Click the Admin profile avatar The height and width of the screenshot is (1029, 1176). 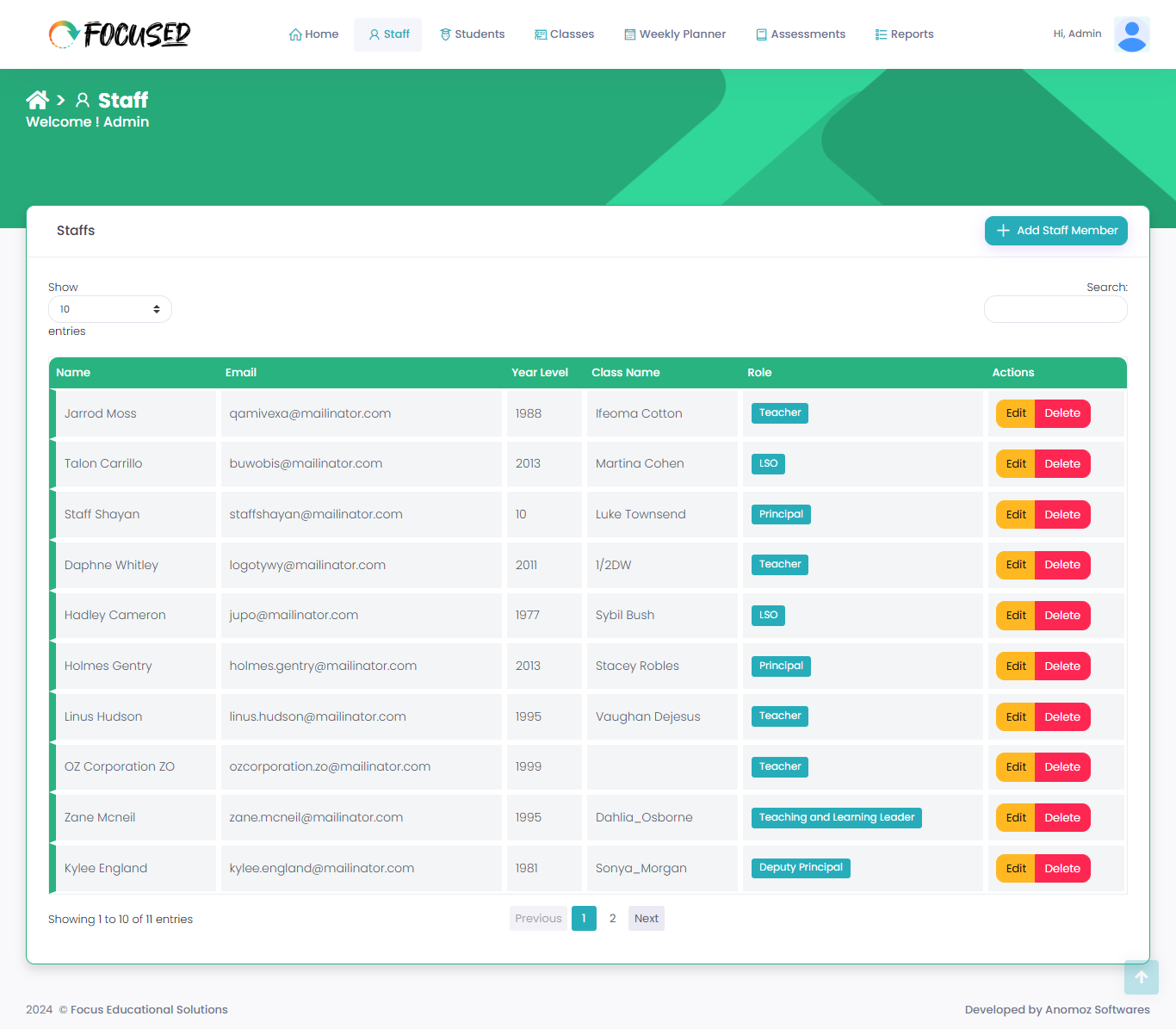coord(1131,34)
